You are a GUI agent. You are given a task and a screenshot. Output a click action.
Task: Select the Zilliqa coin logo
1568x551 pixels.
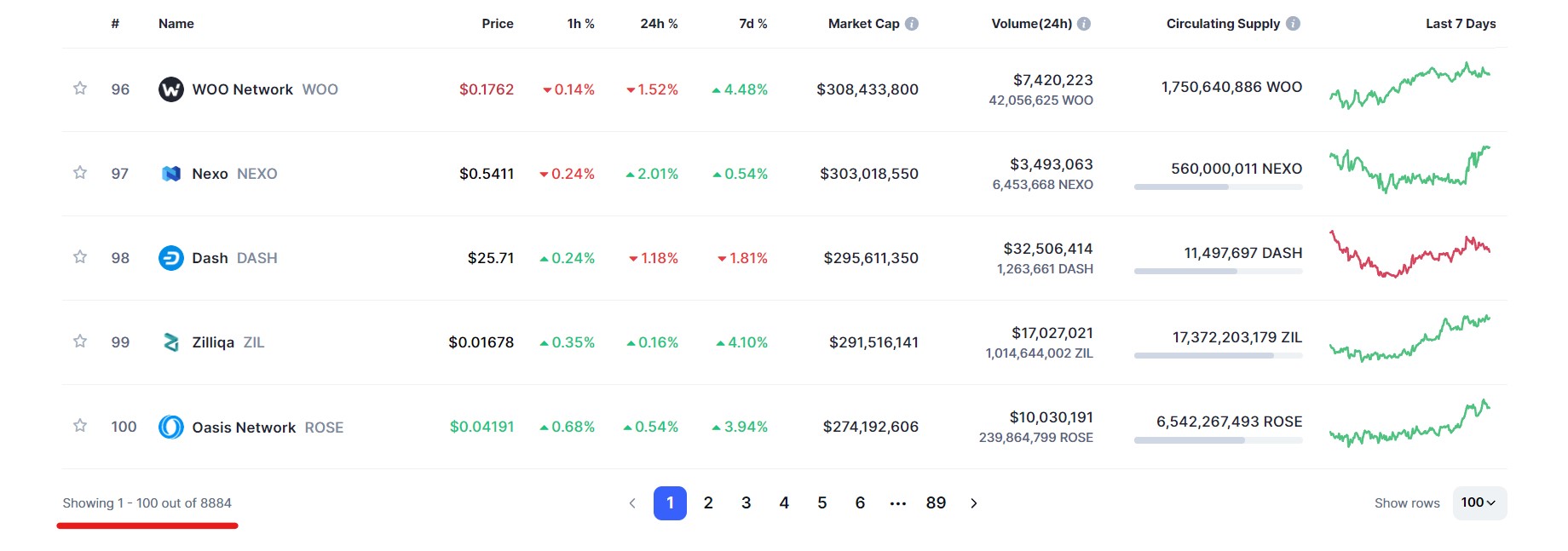click(x=171, y=342)
